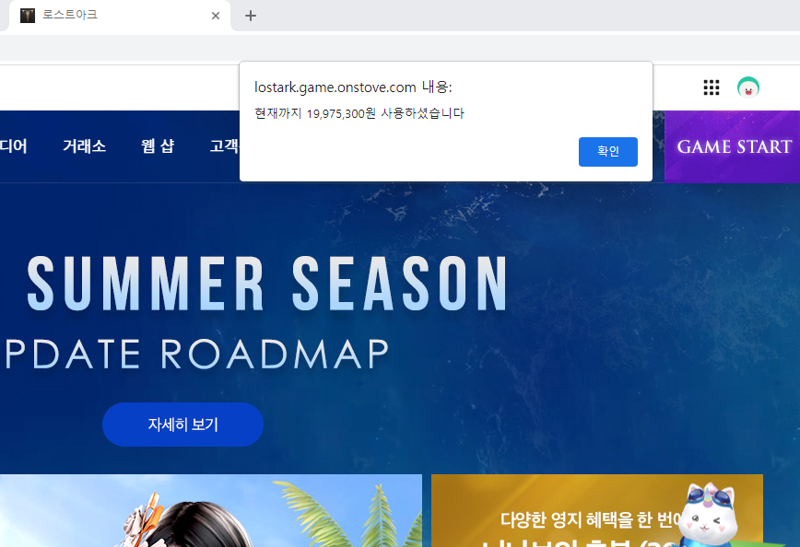The image size is (800, 547).
Task: Click the 자세히 보기 button
Action: click(183, 425)
